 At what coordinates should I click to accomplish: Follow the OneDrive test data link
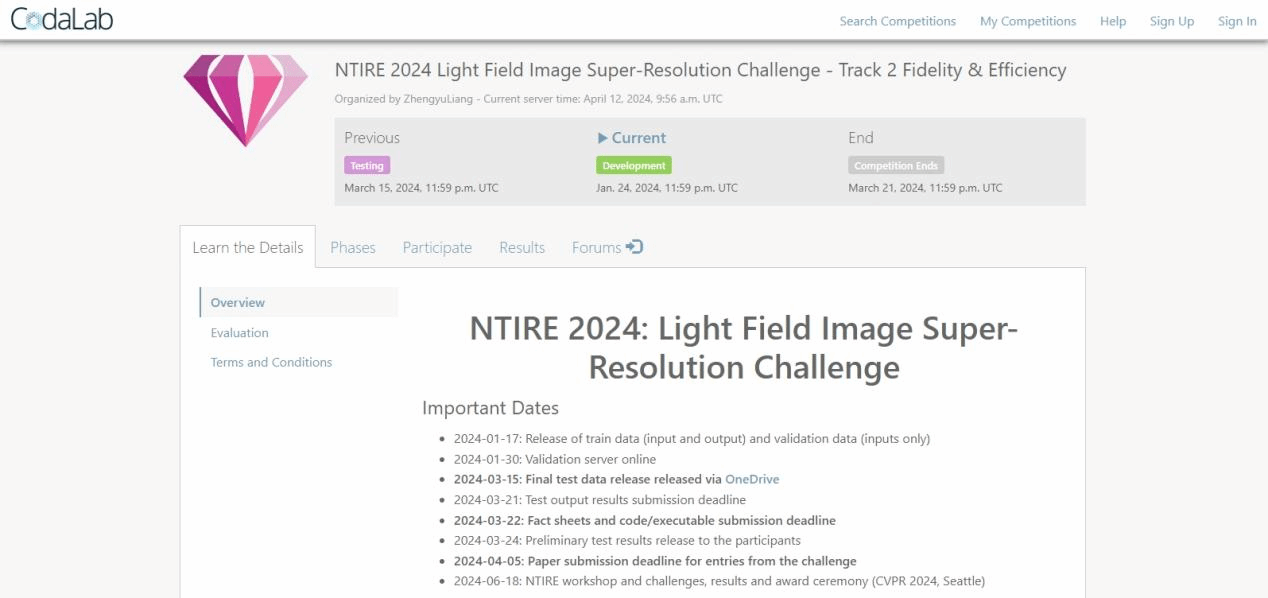tap(751, 479)
